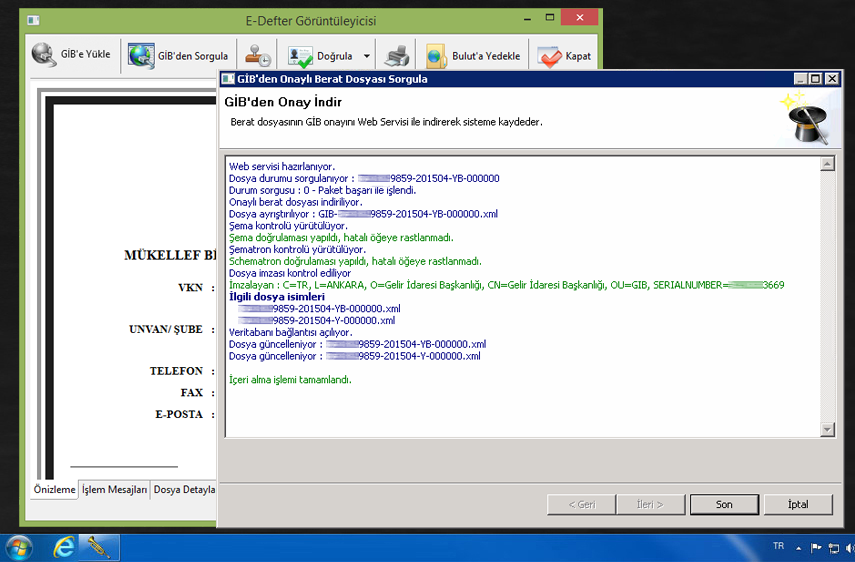The image size is (855, 562).
Task: Select the Dosya Detayları tab
Action: coord(185,490)
